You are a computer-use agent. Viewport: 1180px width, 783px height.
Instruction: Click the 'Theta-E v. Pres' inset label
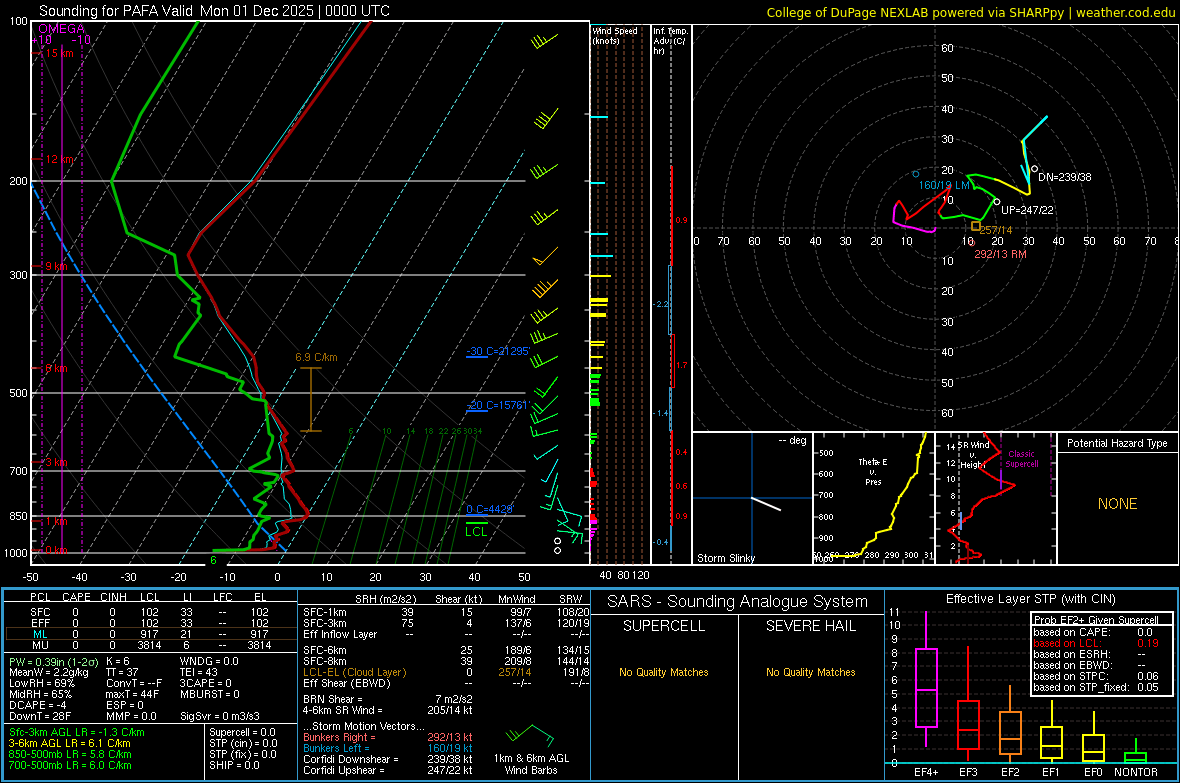873,471
